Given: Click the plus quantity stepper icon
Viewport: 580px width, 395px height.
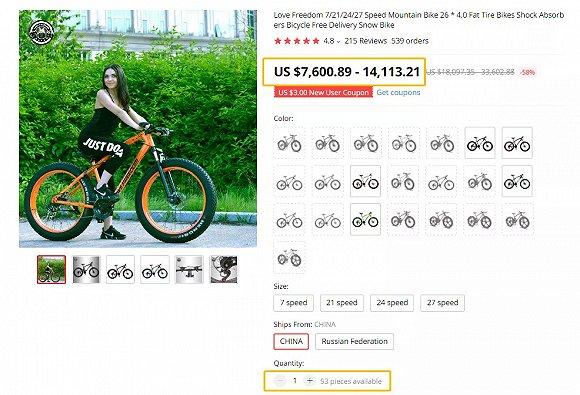Looking at the screenshot, I should 309,381.
